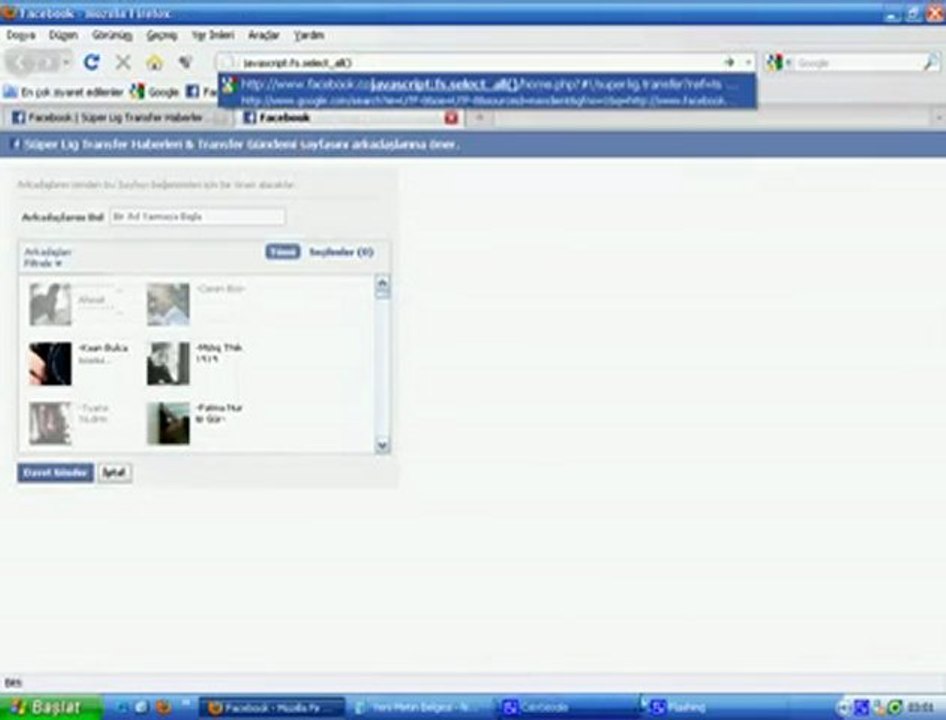Click the Firefox back arrow button
946x720 pixels.
pyautogui.click(x=19, y=62)
